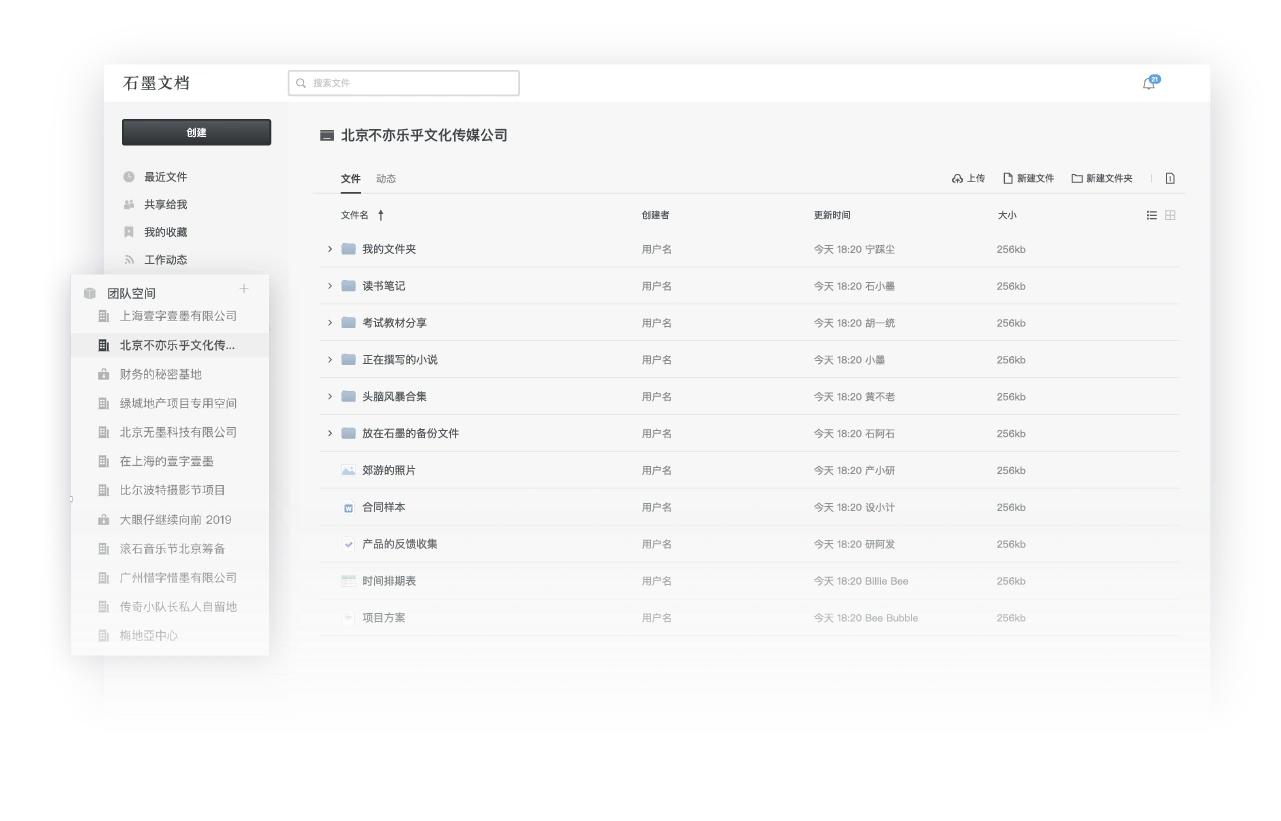Expand the 我的文件夹 folder

tap(330, 249)
